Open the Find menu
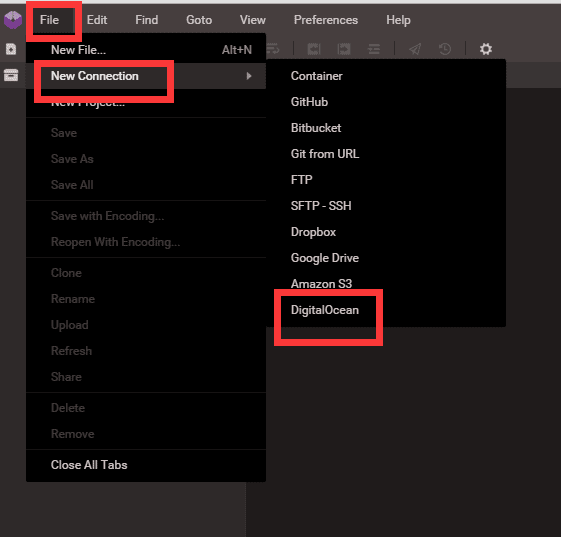 (147, 20)
